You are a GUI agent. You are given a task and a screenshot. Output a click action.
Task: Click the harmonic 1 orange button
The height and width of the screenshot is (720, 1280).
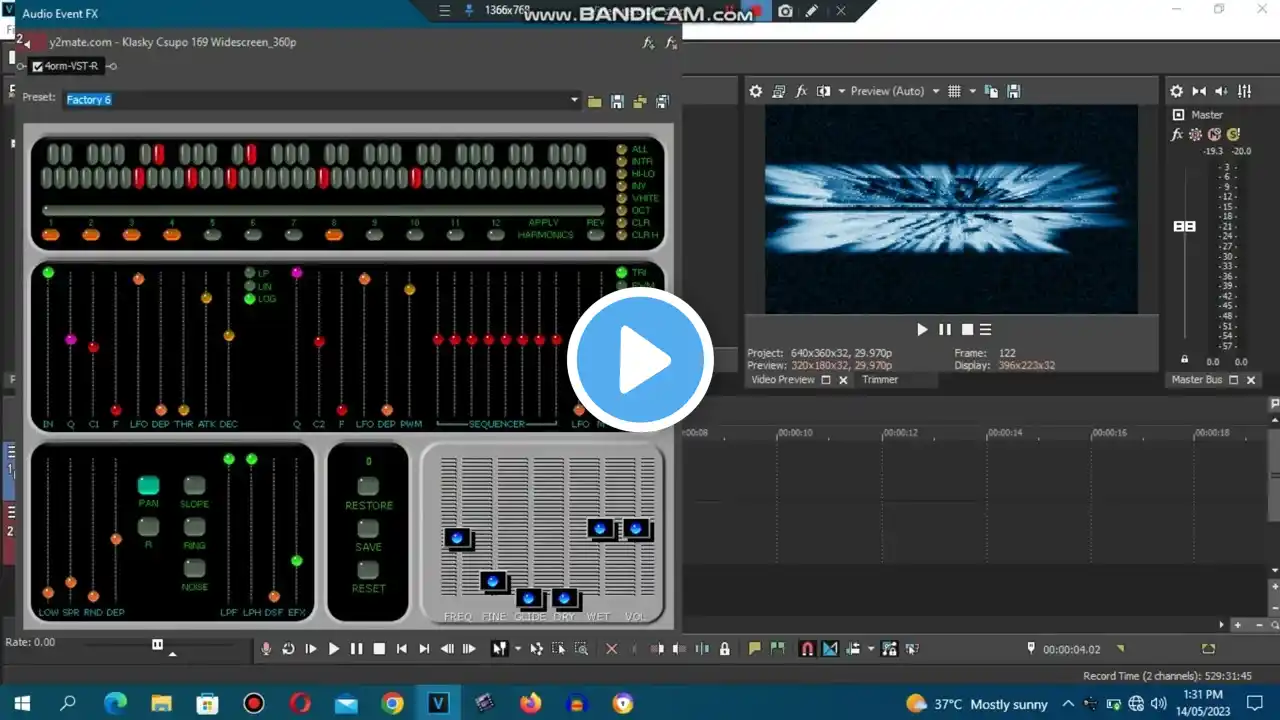click(x=51, y=235)
